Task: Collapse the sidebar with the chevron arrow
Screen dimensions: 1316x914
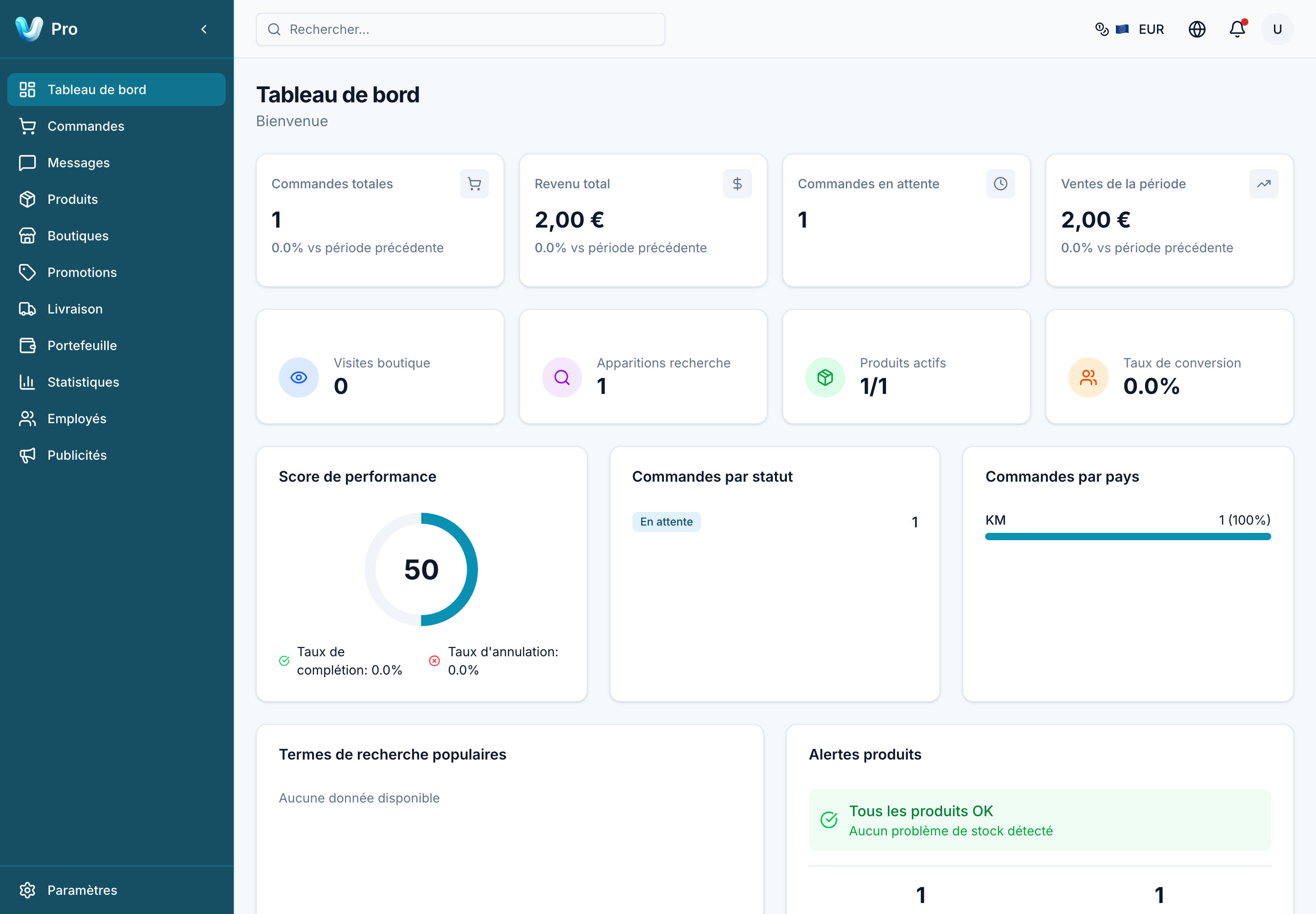Action: pos(204,29)
